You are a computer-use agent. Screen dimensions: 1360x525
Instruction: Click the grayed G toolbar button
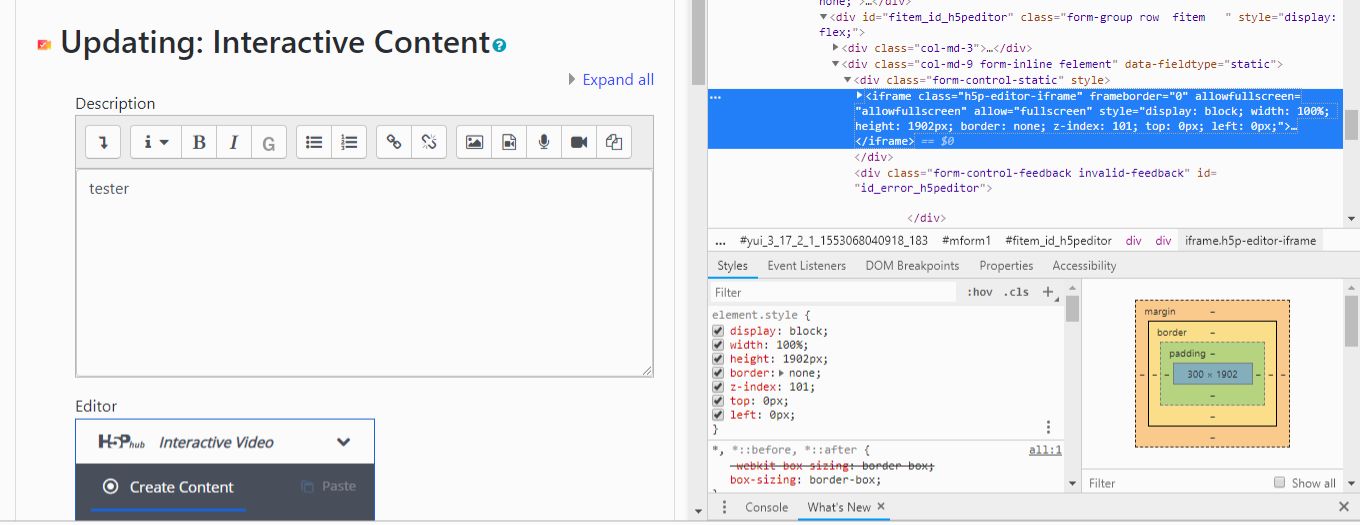268,142
